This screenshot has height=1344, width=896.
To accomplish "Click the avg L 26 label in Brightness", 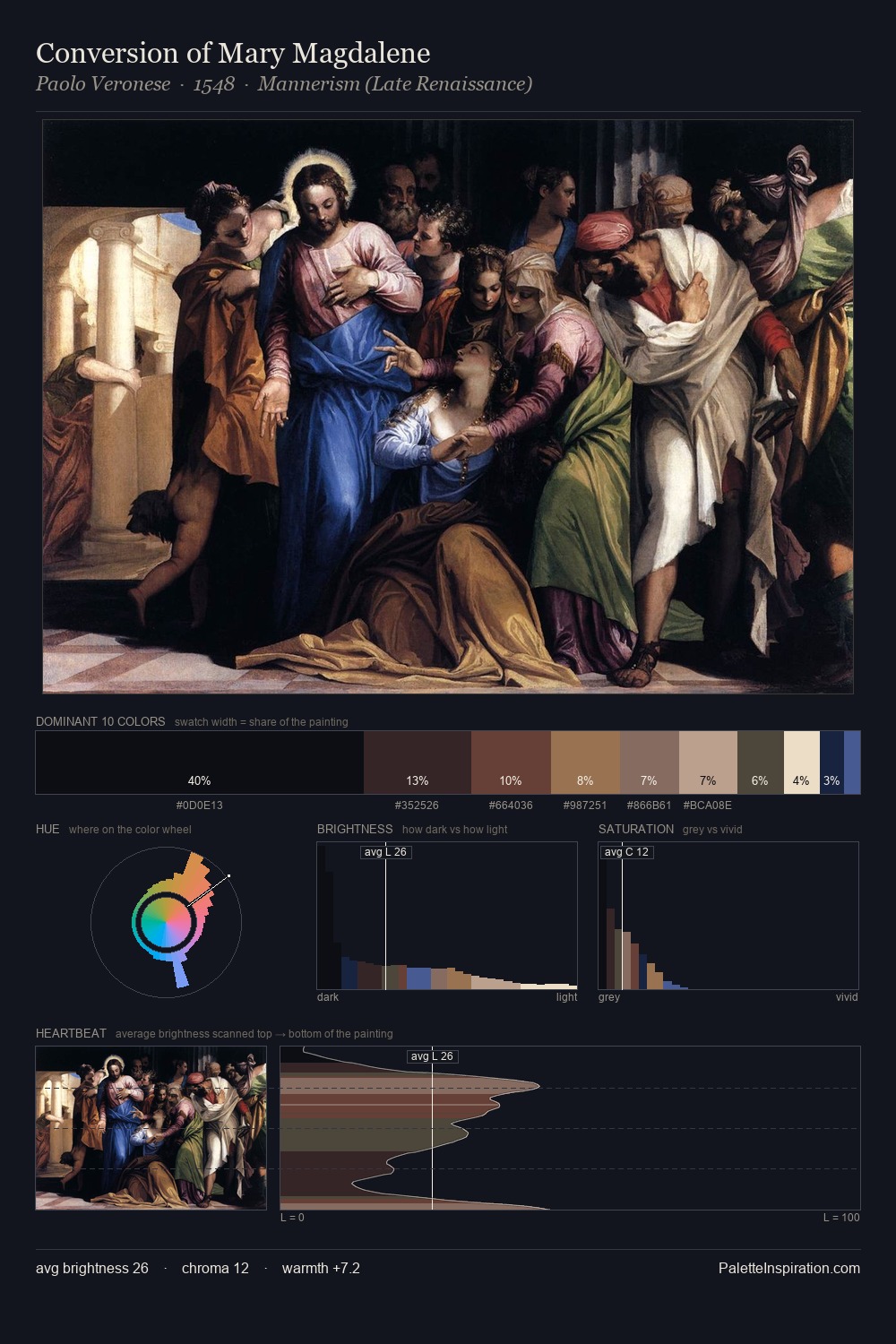I will (x=385, y=852).
